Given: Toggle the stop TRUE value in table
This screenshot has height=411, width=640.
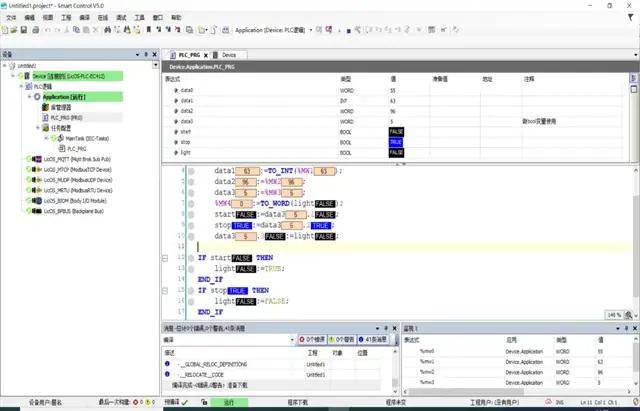Looking at the screenshot, I should [396, 142].
